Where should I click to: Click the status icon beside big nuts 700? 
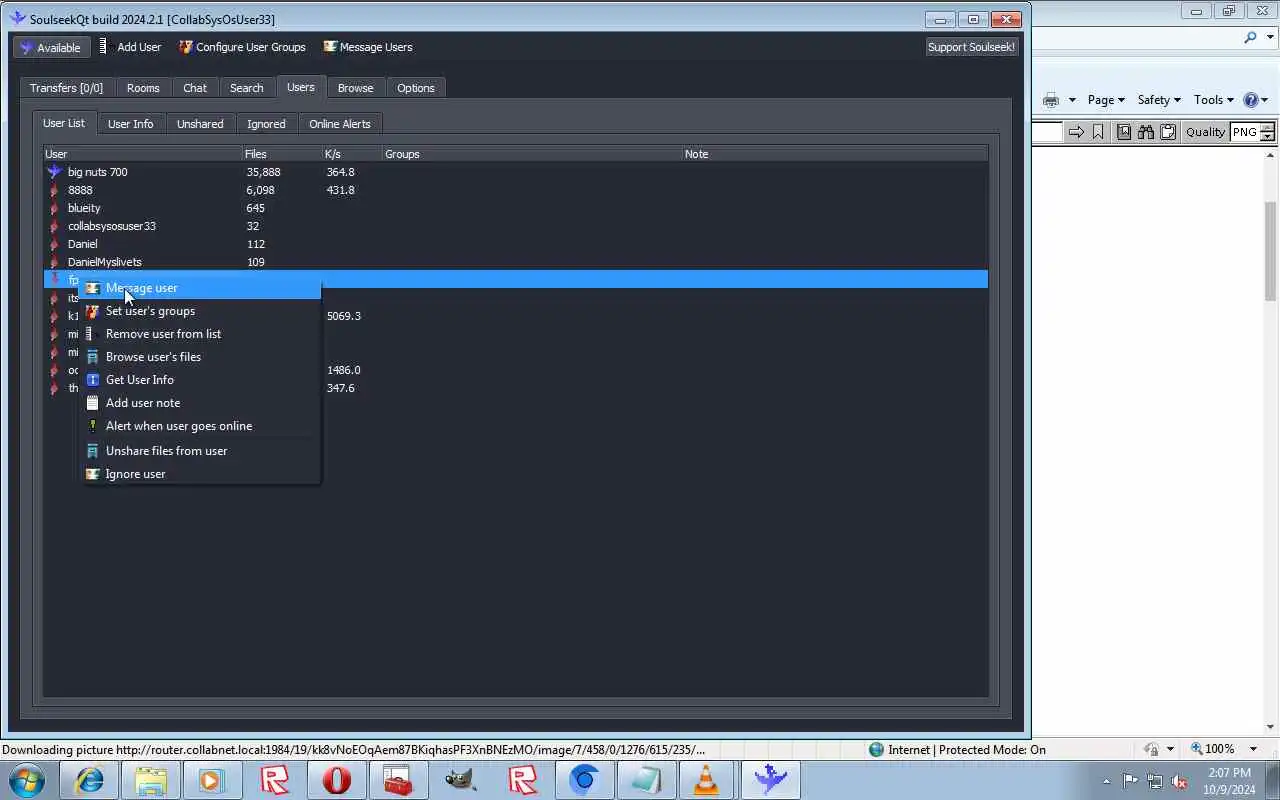(54, 172)
